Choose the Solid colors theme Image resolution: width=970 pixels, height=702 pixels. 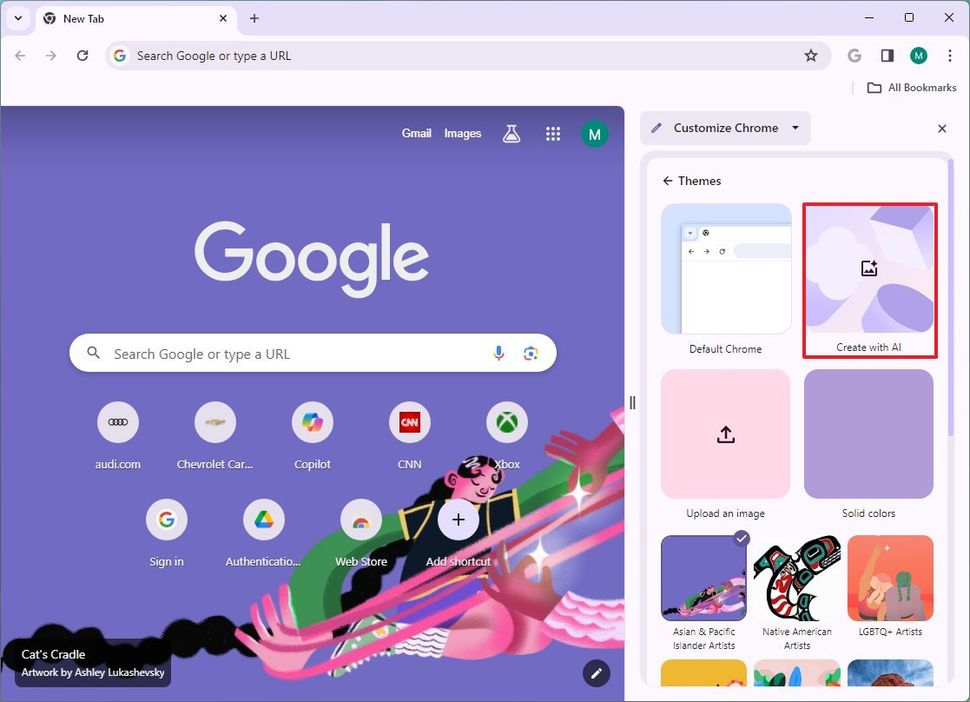pos(867,433)
